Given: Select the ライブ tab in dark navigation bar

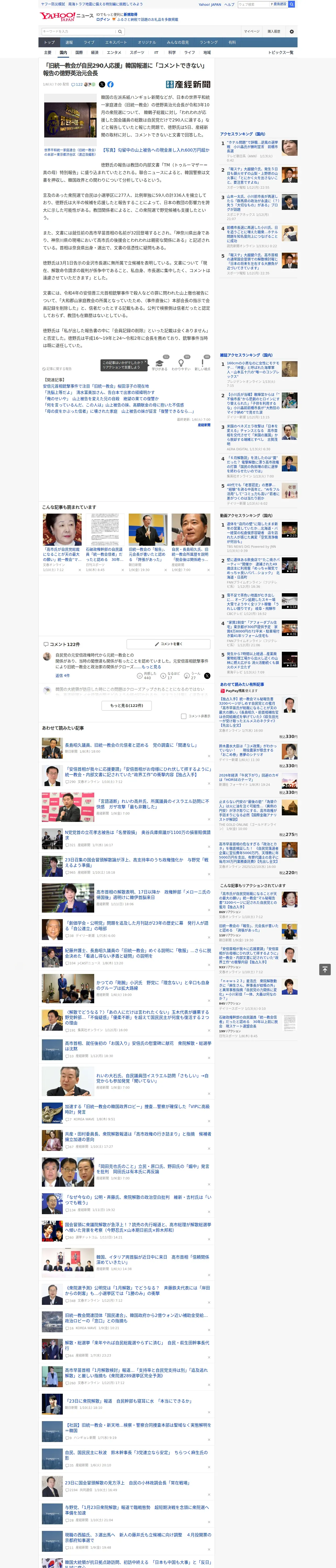Looking at the screenshot, I should coord(89,43).
